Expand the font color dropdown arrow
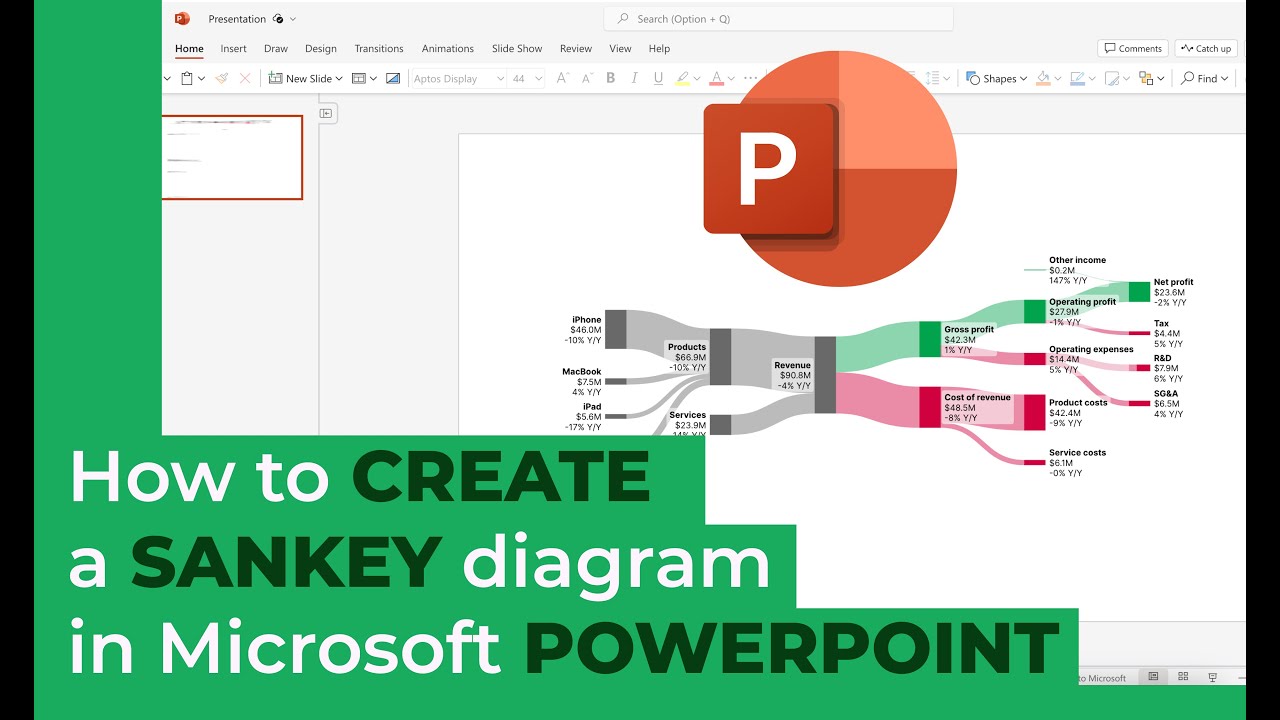Screen dimensions: 1280x720 730,78
